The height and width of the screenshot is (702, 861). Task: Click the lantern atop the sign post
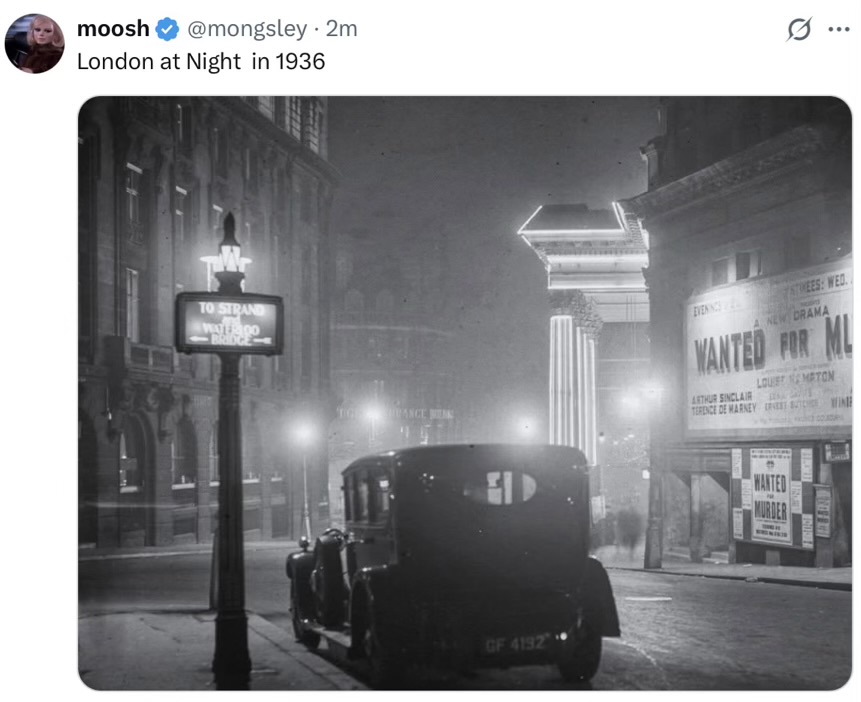click(x=230, y=249)
